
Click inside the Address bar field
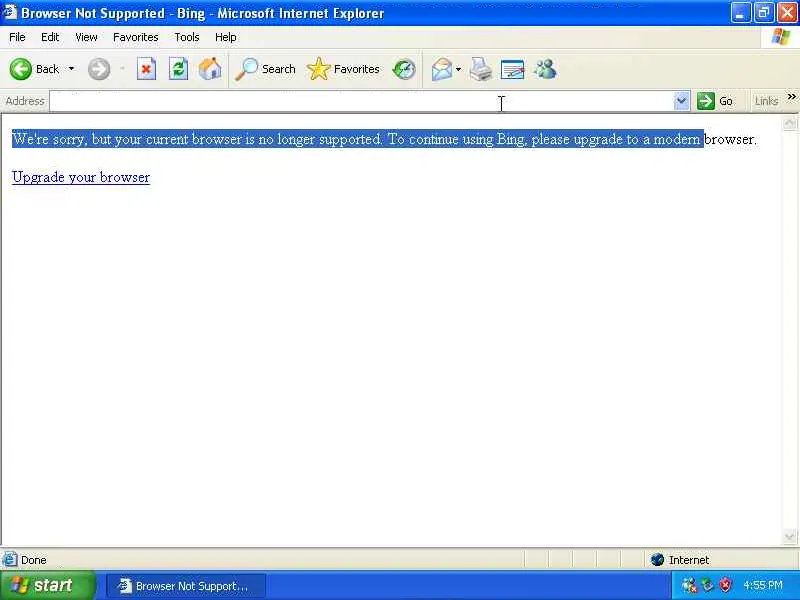pyautogui.click(x=361, y=101)
